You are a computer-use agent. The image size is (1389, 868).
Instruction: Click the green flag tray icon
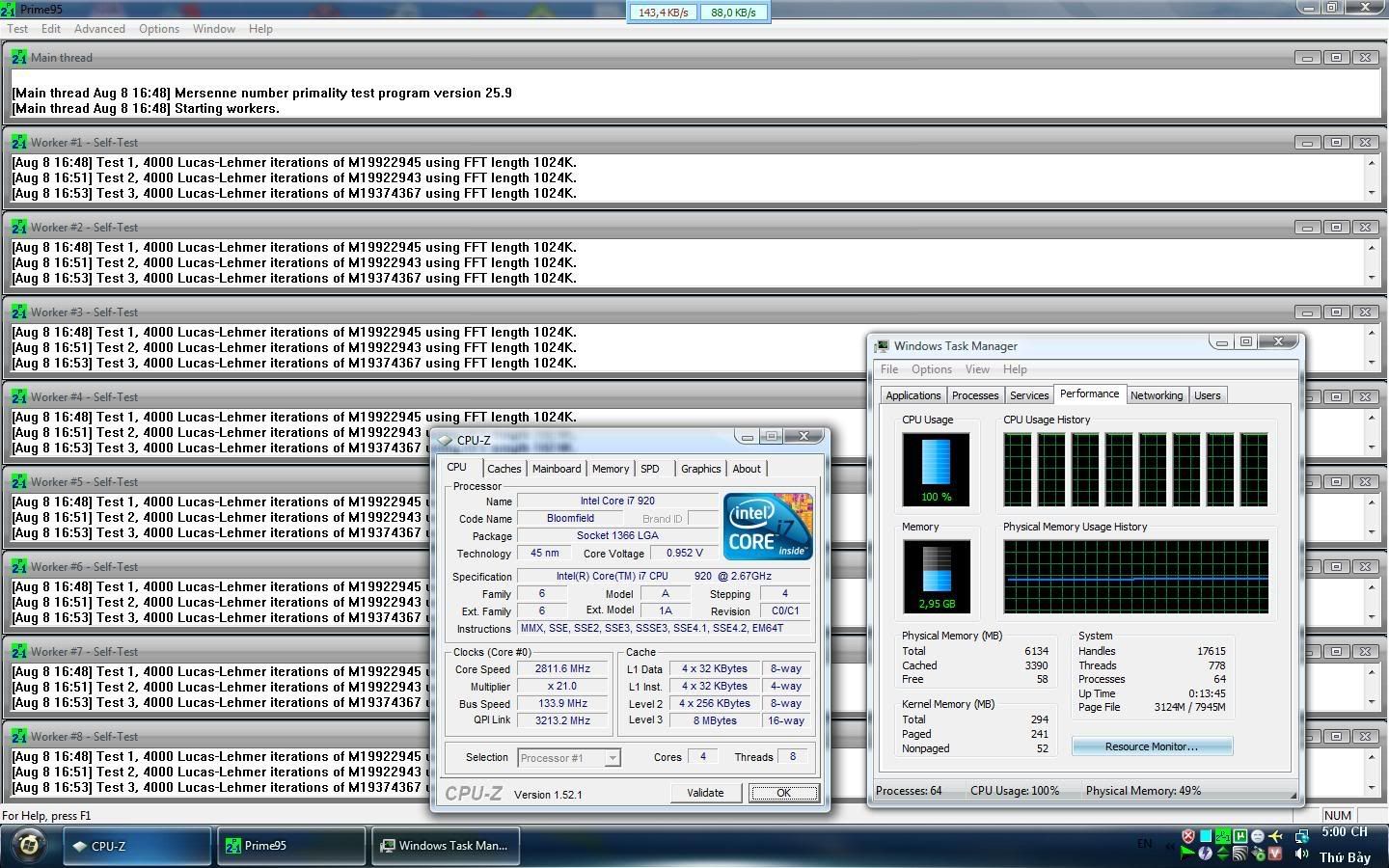(1188, 854)
